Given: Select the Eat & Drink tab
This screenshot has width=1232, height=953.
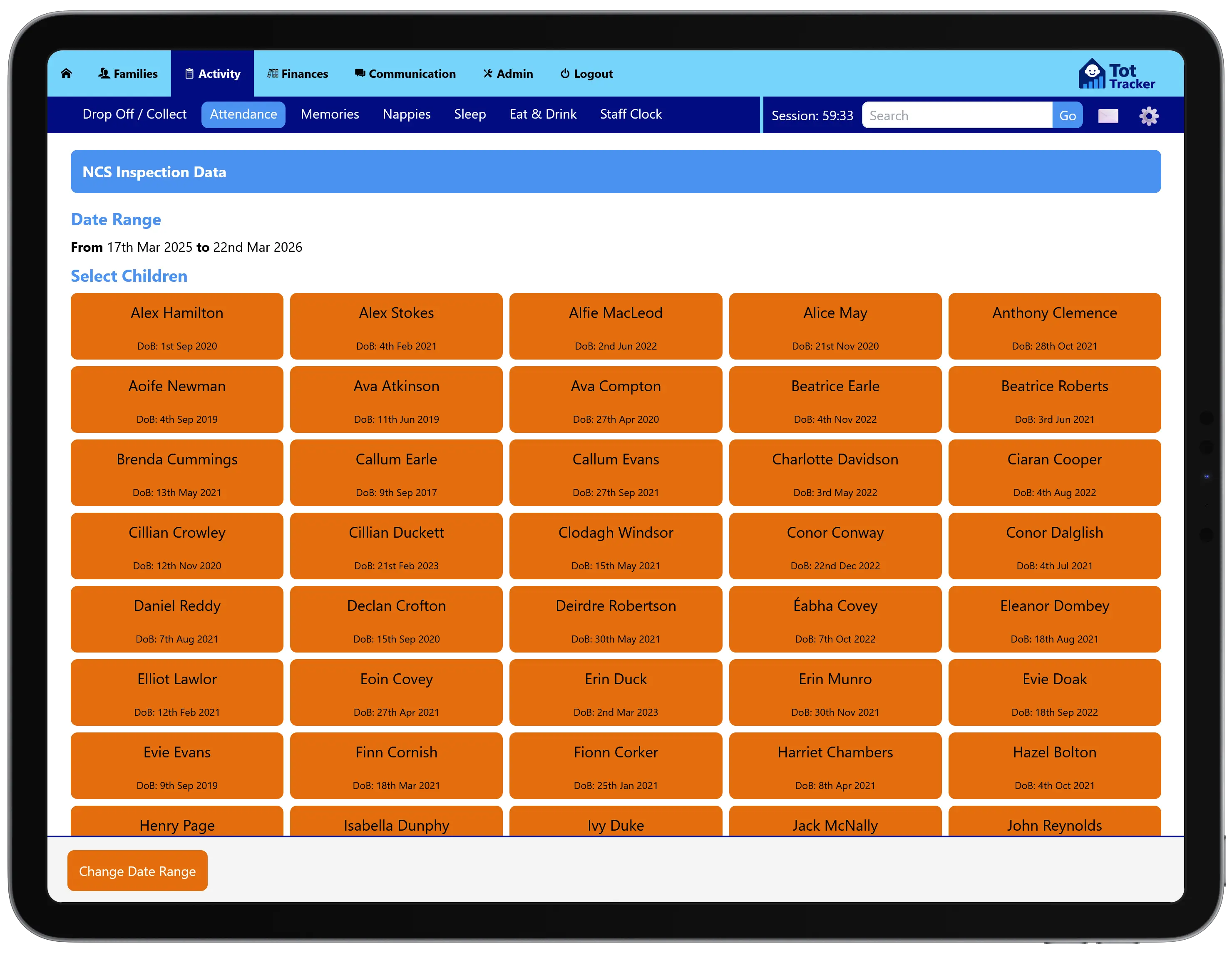Looking at the screenshot, I should click(543, 114).
